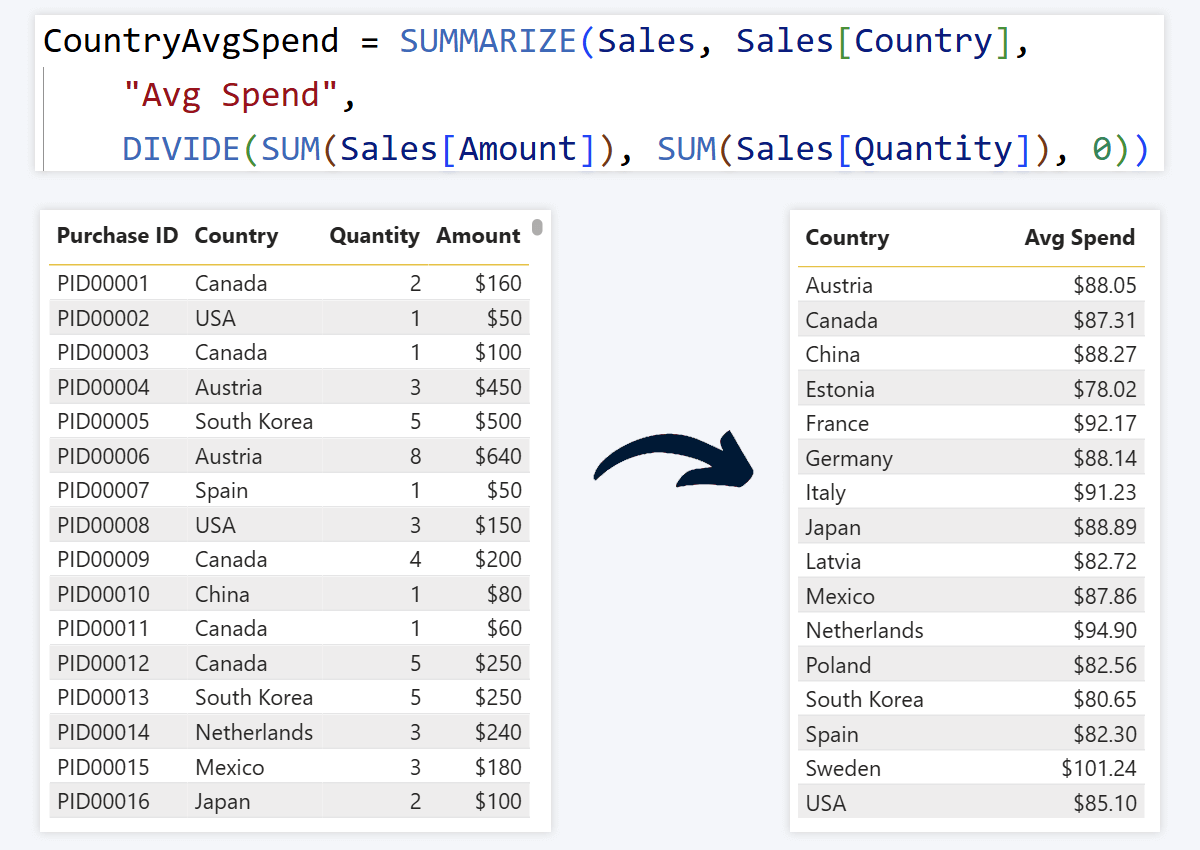
Task: Select cell PID00015
Action: coord(103,767)
